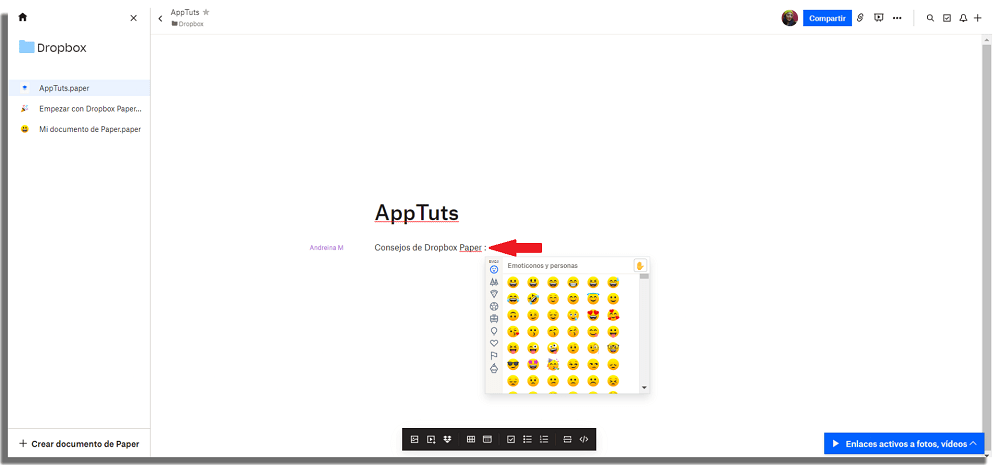Insert a bulleted list from the toolbar
Image resolution: width=1000 pixels, height=465 pixels.
coord(527,439)
